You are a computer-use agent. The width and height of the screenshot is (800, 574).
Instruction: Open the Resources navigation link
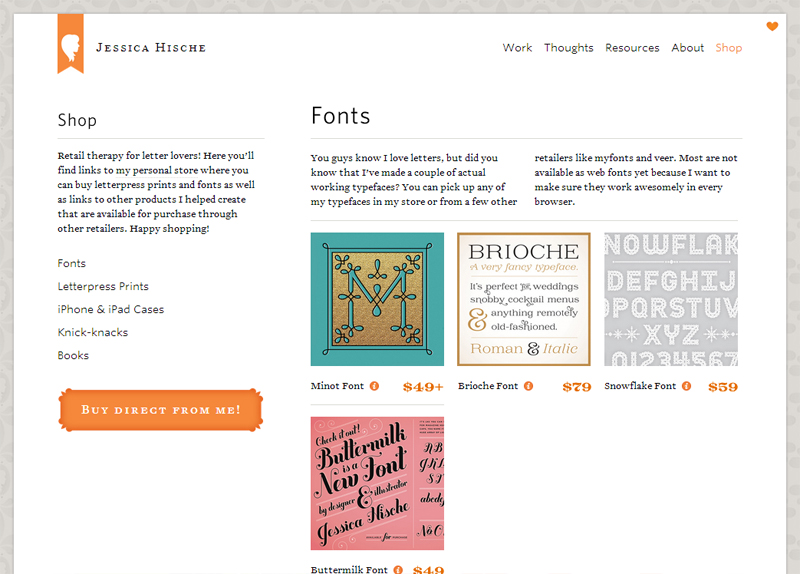coord(632,48)
